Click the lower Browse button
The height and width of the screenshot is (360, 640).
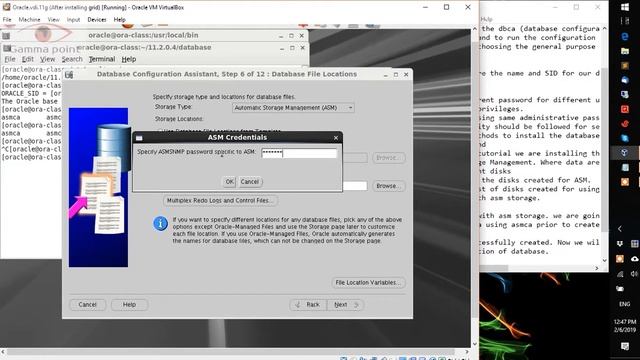(388, 186)
